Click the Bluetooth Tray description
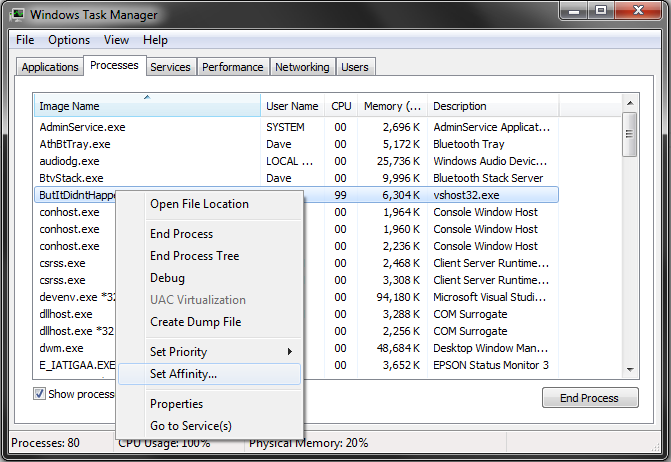 tap(469, 144)
